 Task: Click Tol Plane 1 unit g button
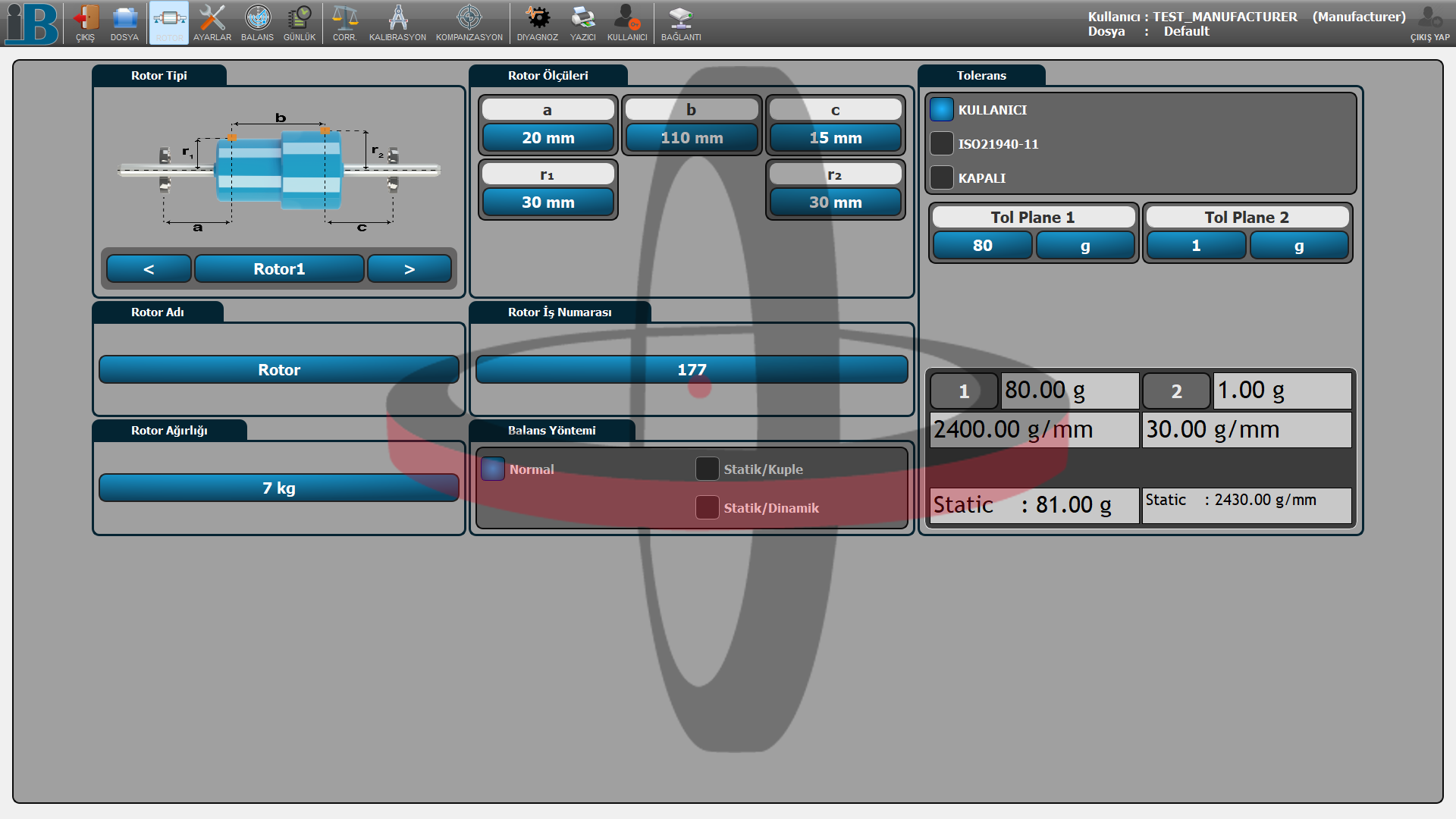coord(1085,246)
